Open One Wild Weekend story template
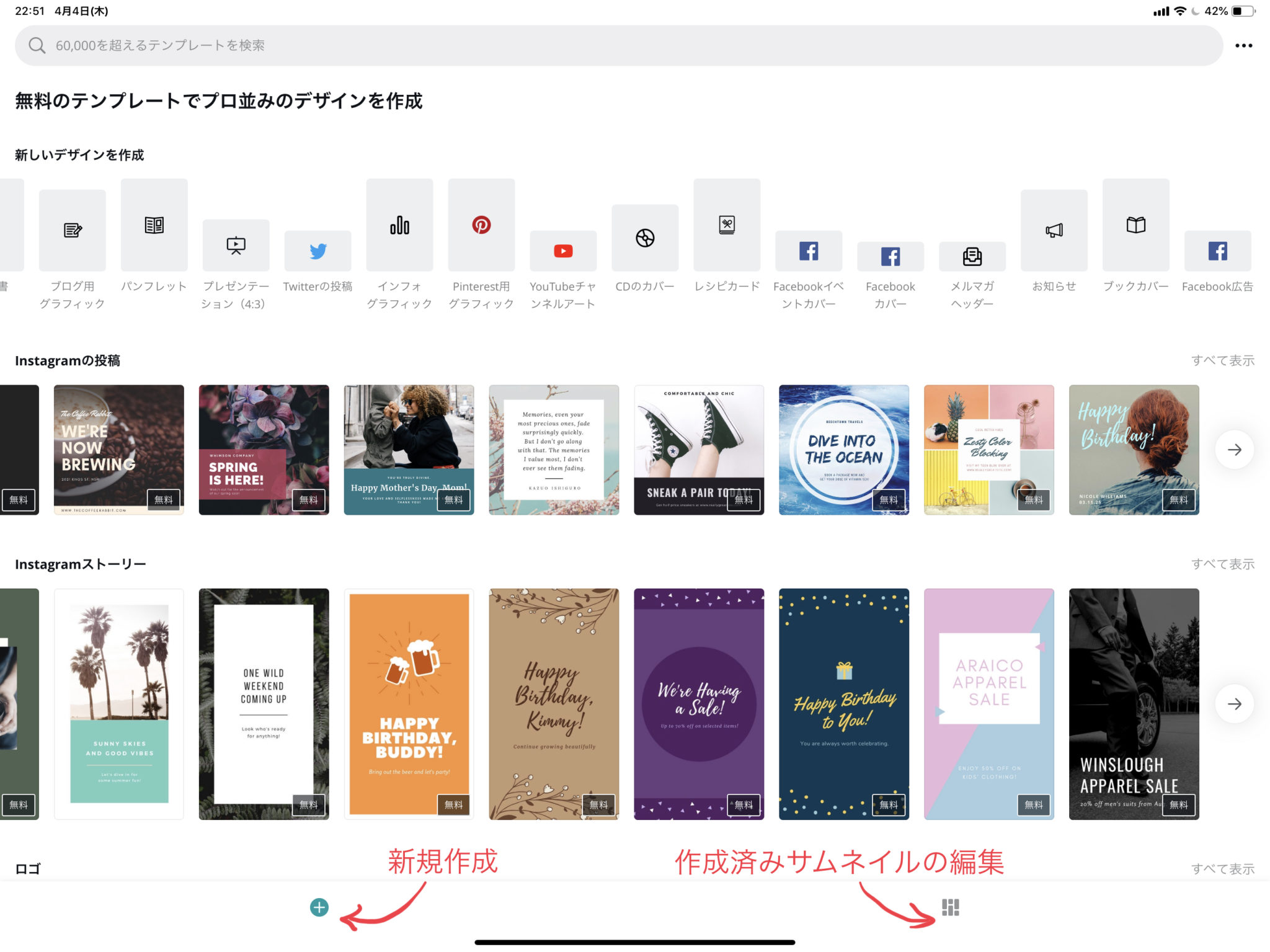This screenshot has width=1270, height=952. coord(264,704)
